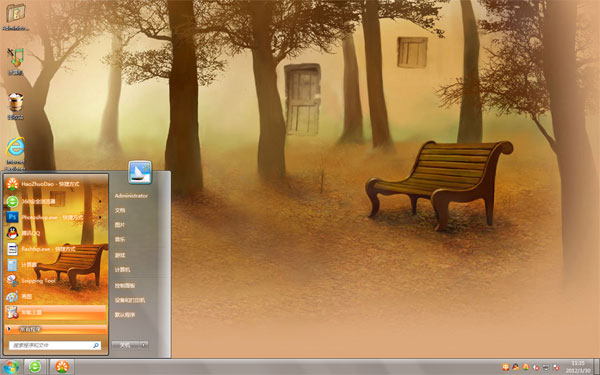
Task: Open the music-note computer icon on the desktop
Action: [16, 60]
